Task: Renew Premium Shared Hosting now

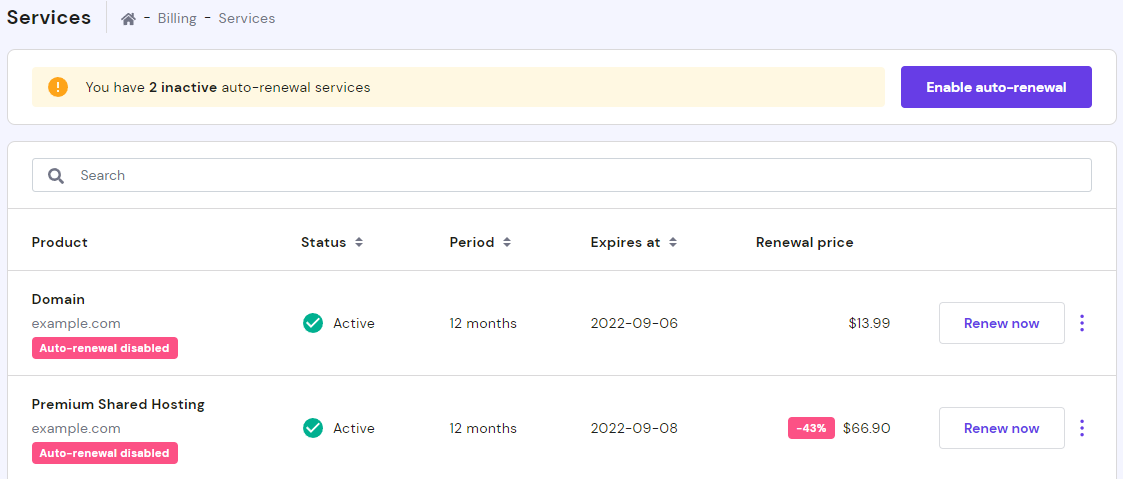Action: click(x=1001, y=428)
